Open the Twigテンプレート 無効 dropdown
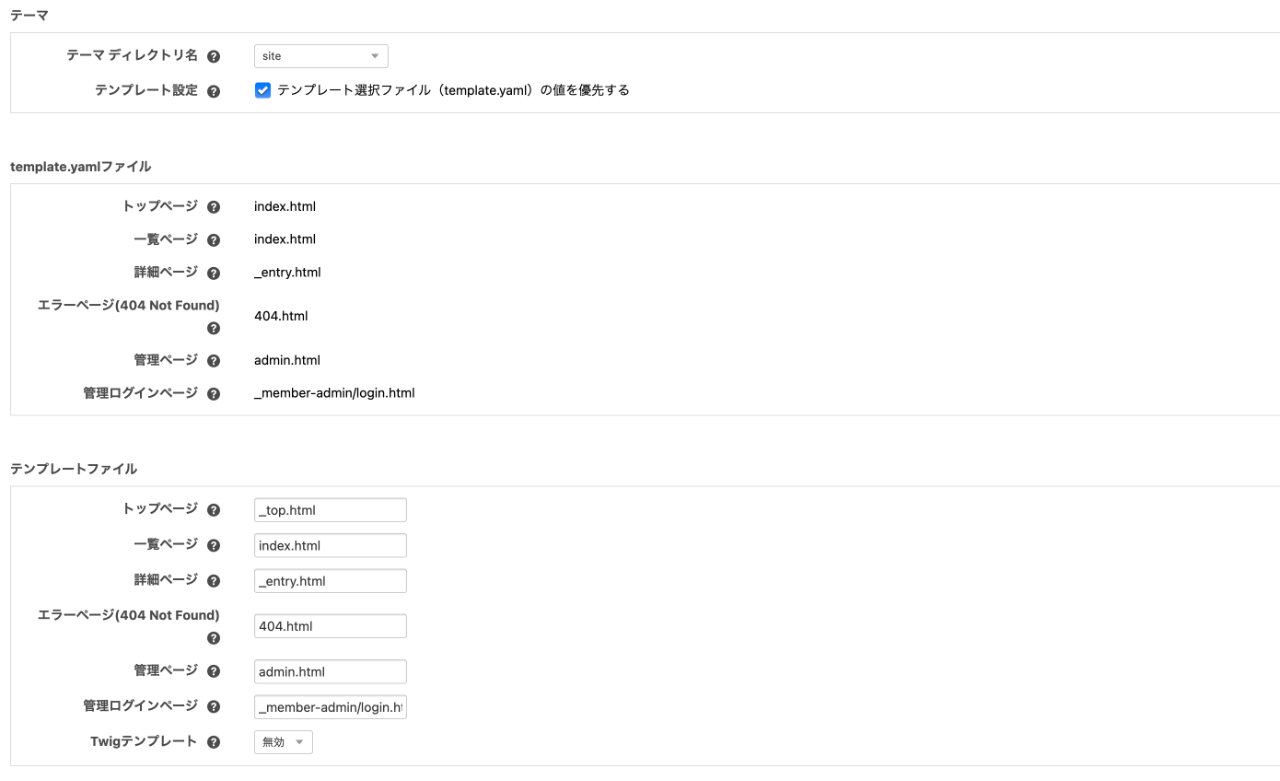 coord(284,742)
